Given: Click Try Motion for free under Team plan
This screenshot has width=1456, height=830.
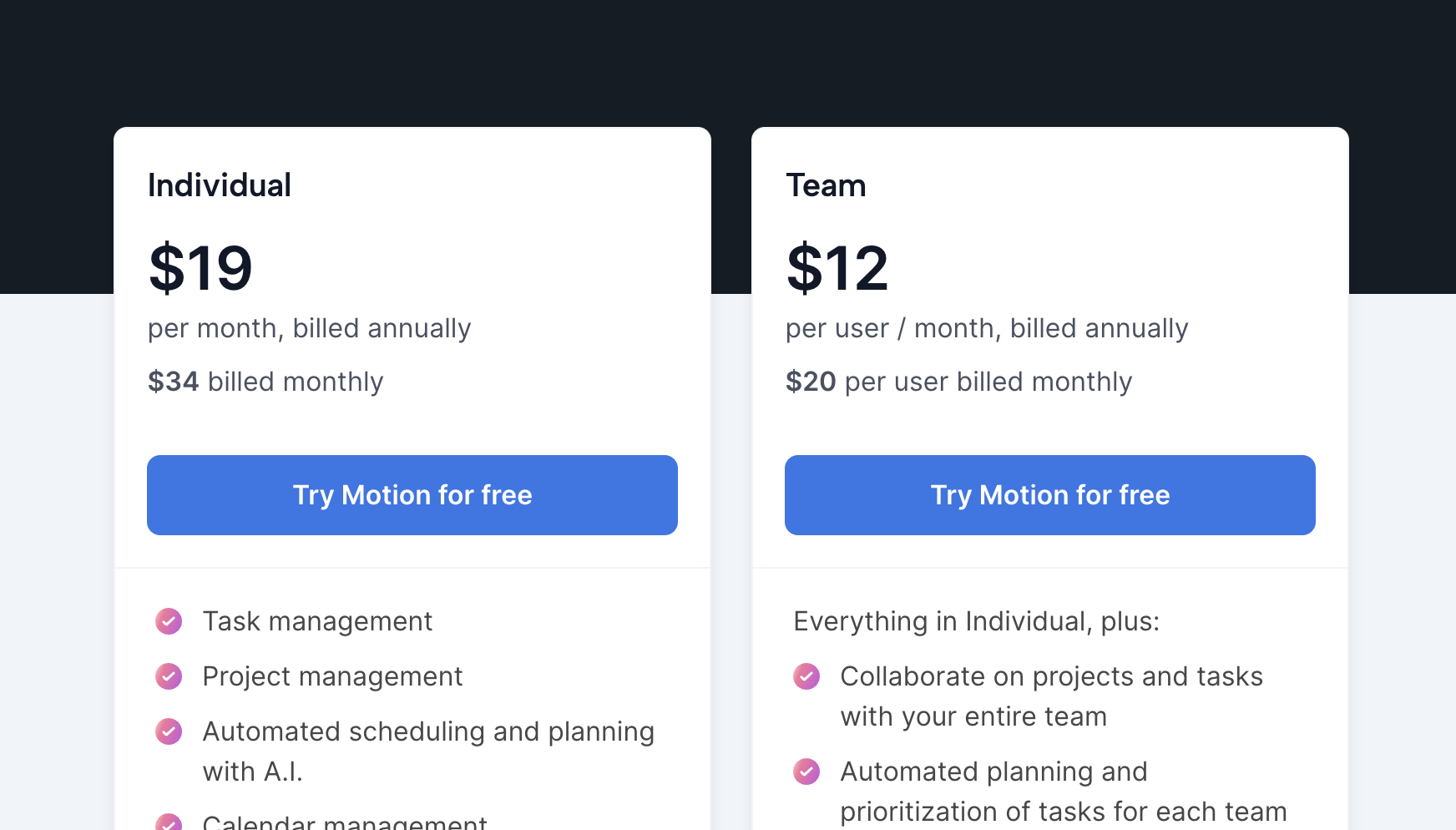Looking at the screenshot, I should click(1049, 494).
